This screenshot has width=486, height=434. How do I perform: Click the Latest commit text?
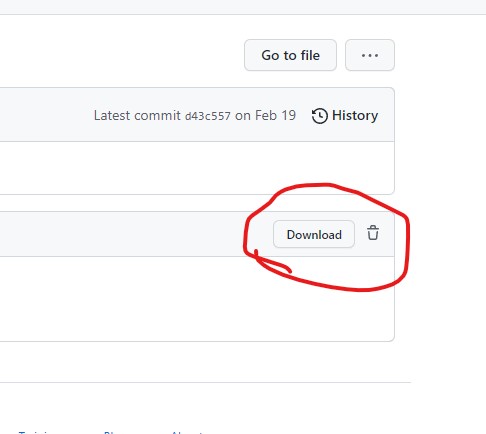point(137,116)
